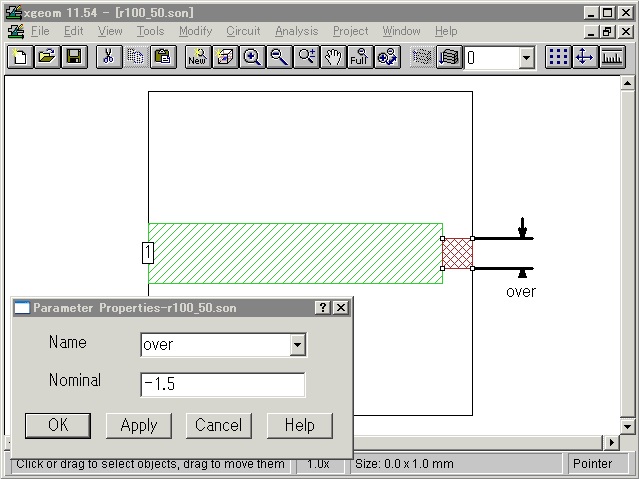Activate the hand pan tool
The image size is (639, 479).
(333, 57)
